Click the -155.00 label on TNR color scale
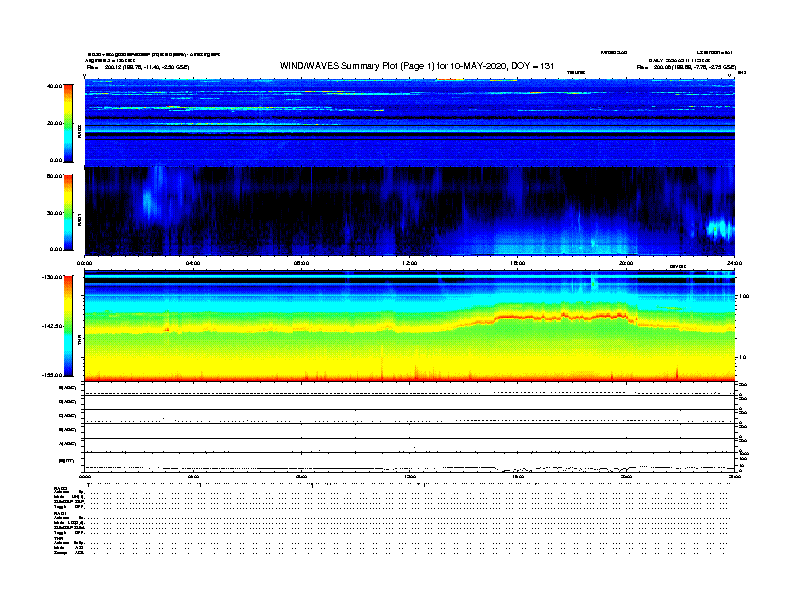The height and width of the screenshot is (612, 792). click(x=53, y=375)
